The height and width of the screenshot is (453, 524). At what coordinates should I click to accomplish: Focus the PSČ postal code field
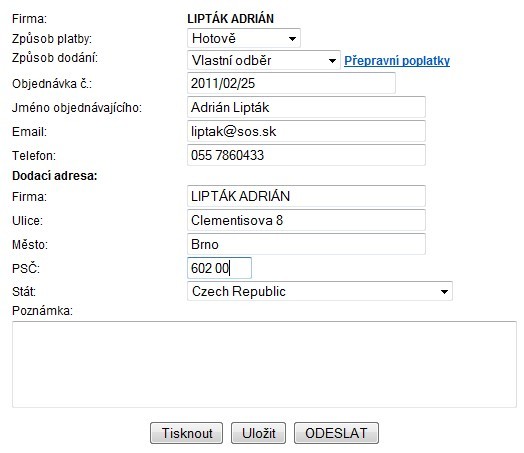(x=219, y=268)
